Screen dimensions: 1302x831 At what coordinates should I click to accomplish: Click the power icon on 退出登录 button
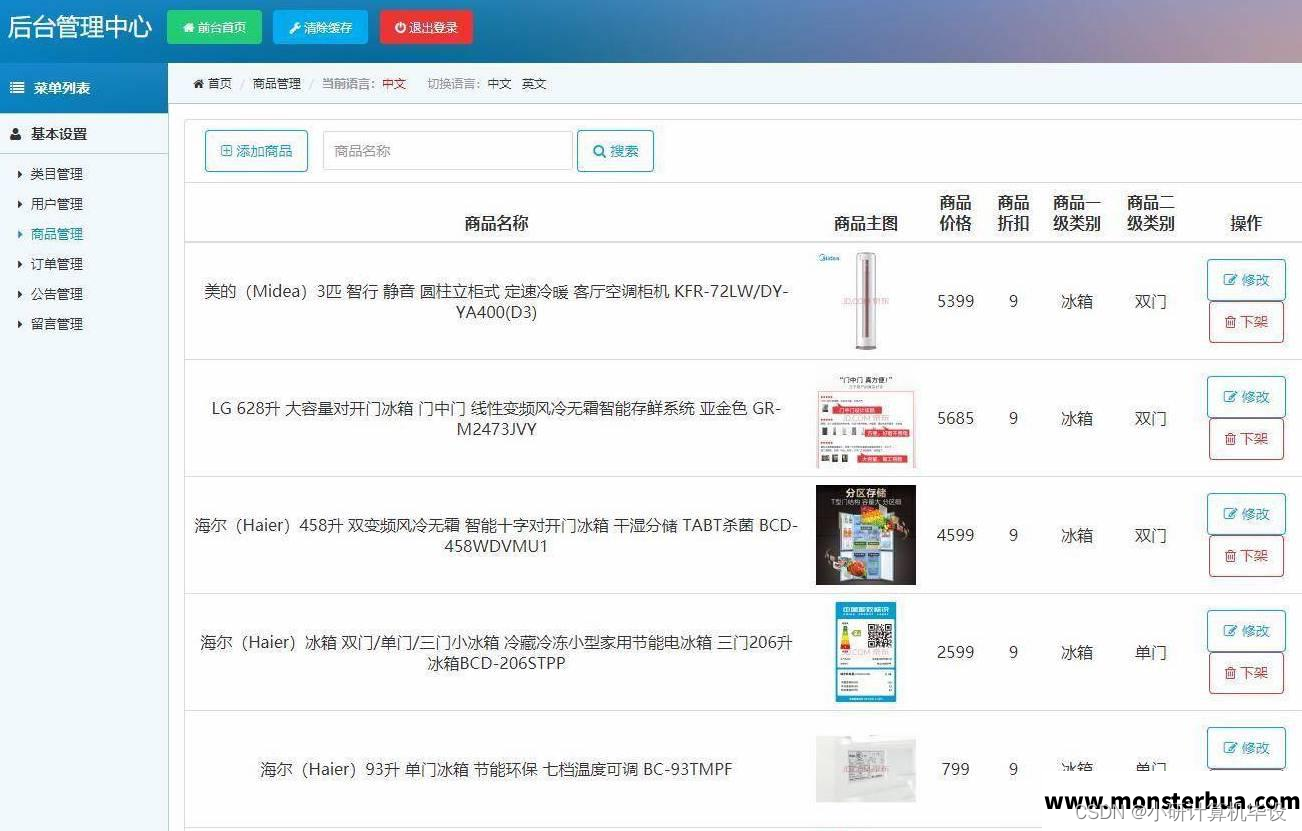[401, 27]
